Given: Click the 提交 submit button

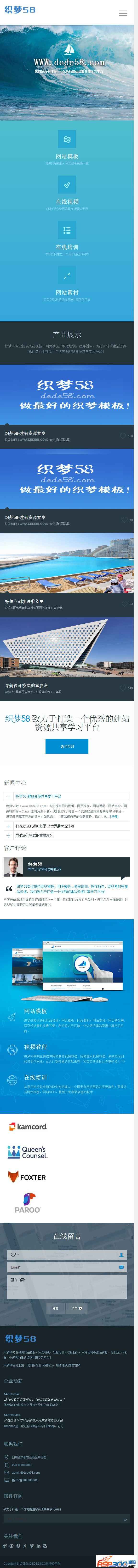Looking at the screenshot, I should 55,1308.
